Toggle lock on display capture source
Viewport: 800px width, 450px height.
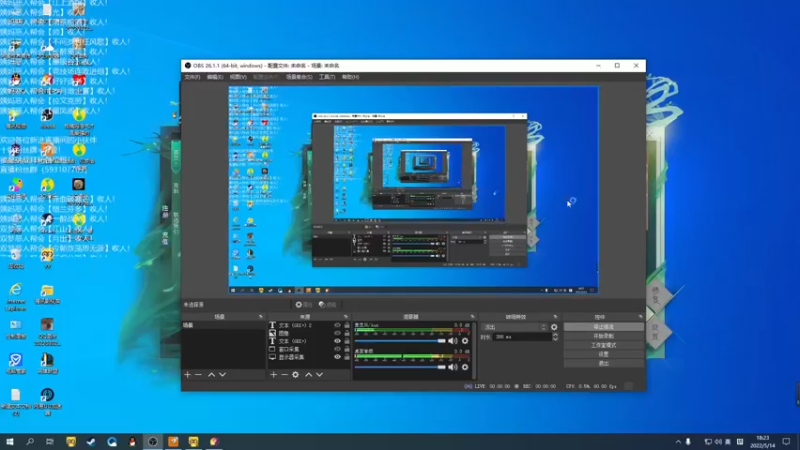[347, 357]
